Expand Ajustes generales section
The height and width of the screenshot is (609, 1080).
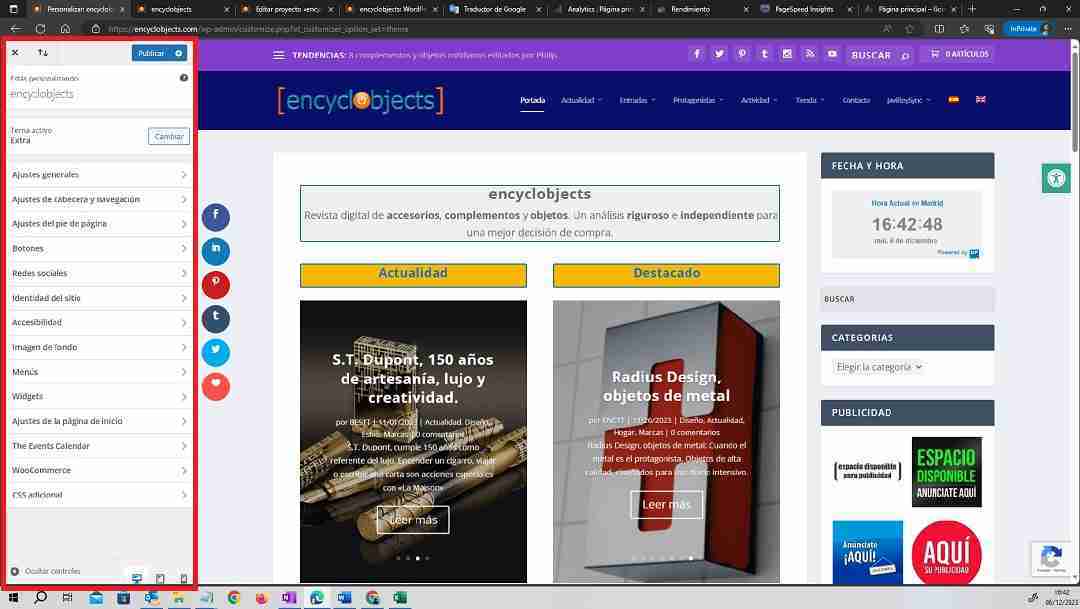pos(99,175)
